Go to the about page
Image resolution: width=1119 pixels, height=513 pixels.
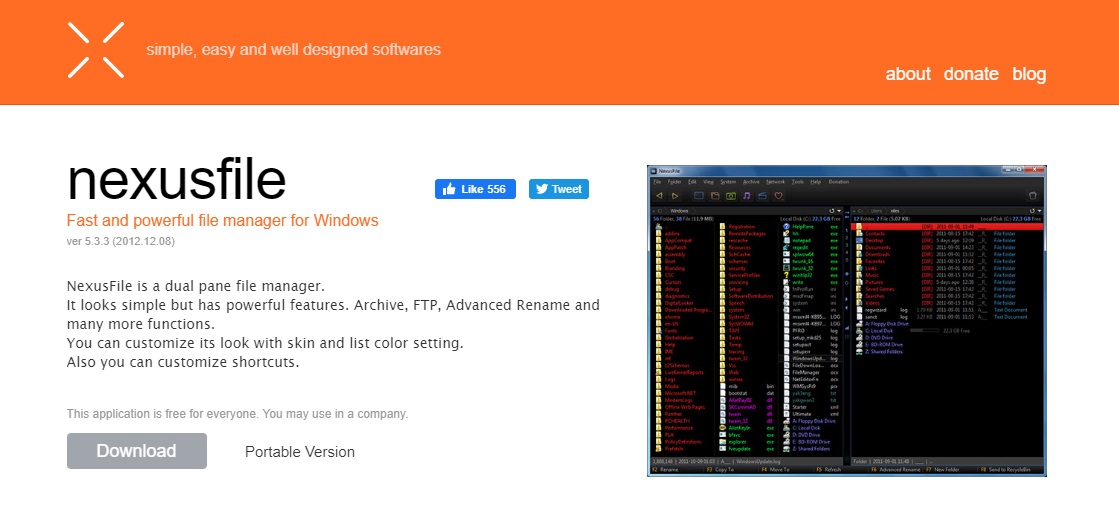tap(907, 74)
